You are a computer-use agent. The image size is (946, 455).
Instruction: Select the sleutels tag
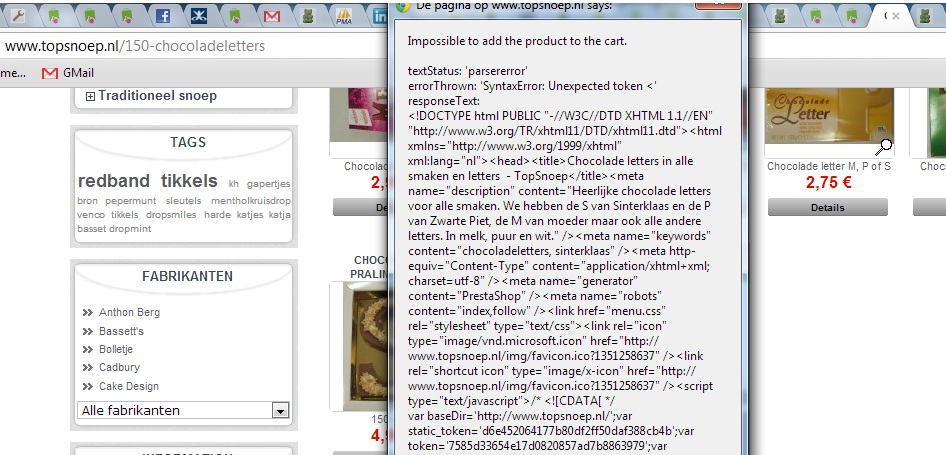click(183, 200)
